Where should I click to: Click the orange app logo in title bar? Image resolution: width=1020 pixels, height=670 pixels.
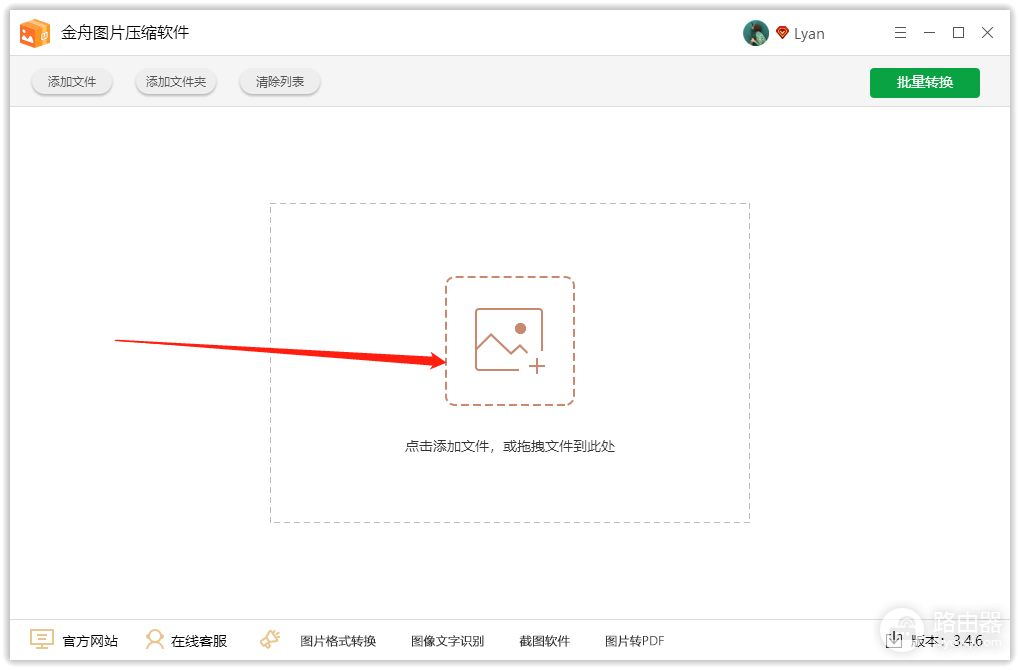[x=35, y=33]
